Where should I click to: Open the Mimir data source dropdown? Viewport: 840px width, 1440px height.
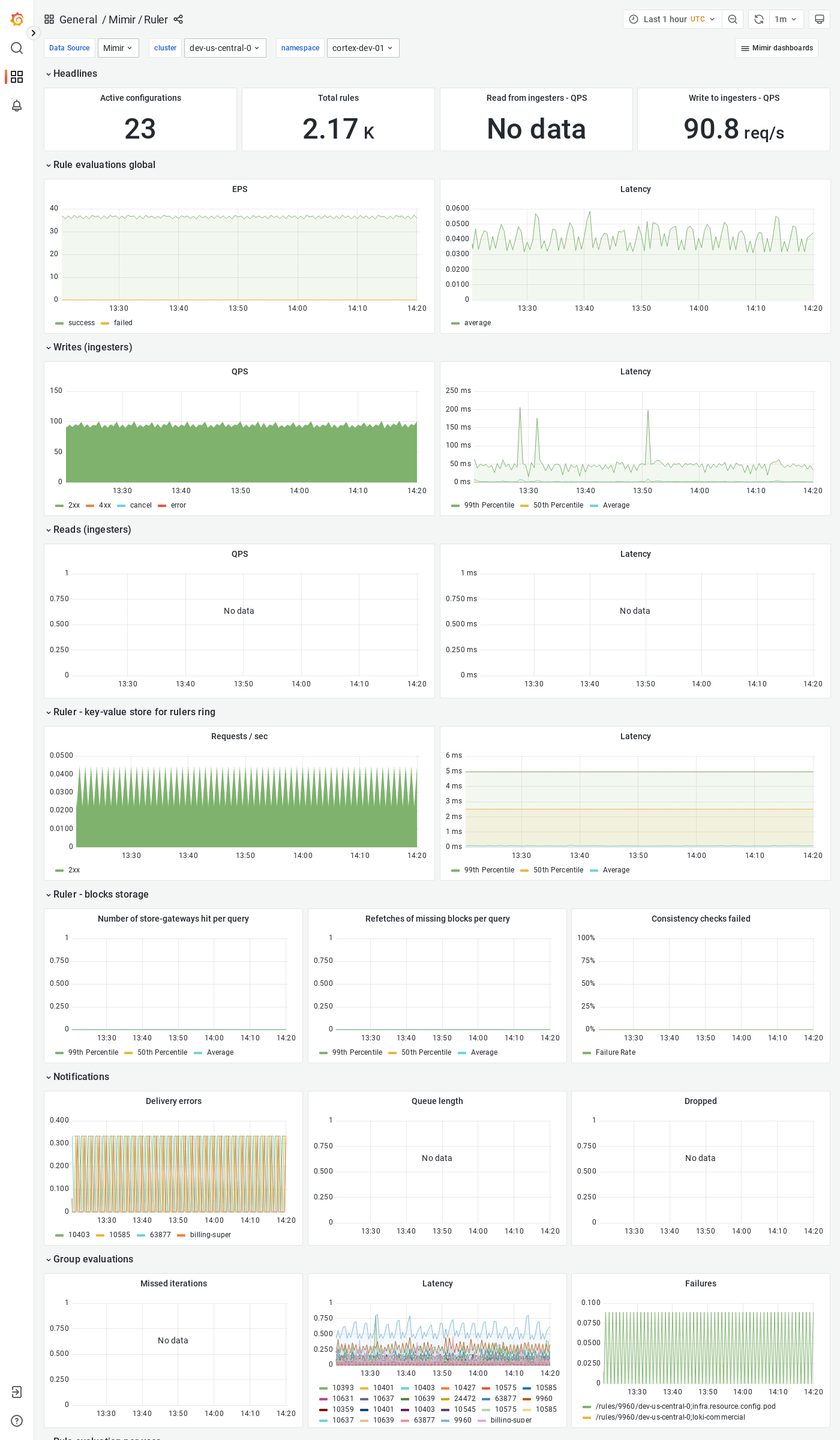pos(118,48)
